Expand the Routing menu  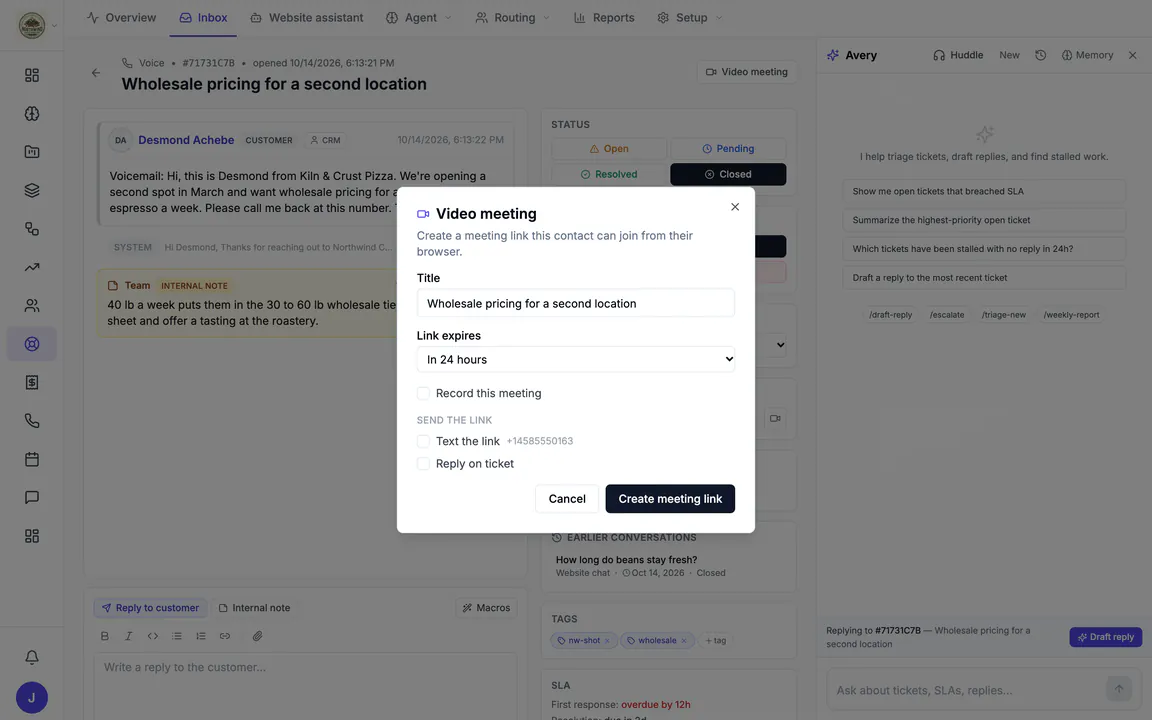[512, 18]
